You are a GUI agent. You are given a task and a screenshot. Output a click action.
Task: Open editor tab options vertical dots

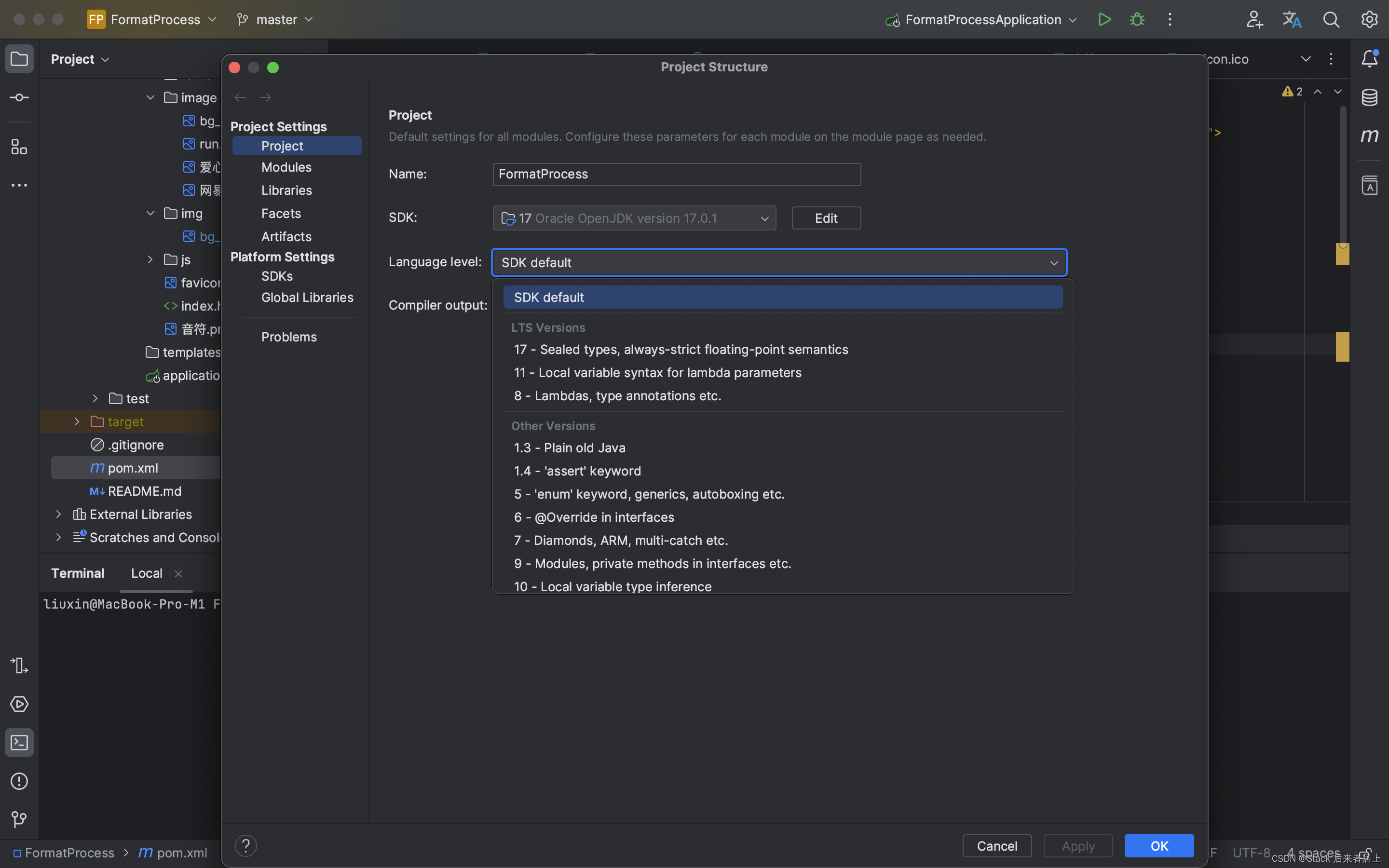coord(1331,58)
